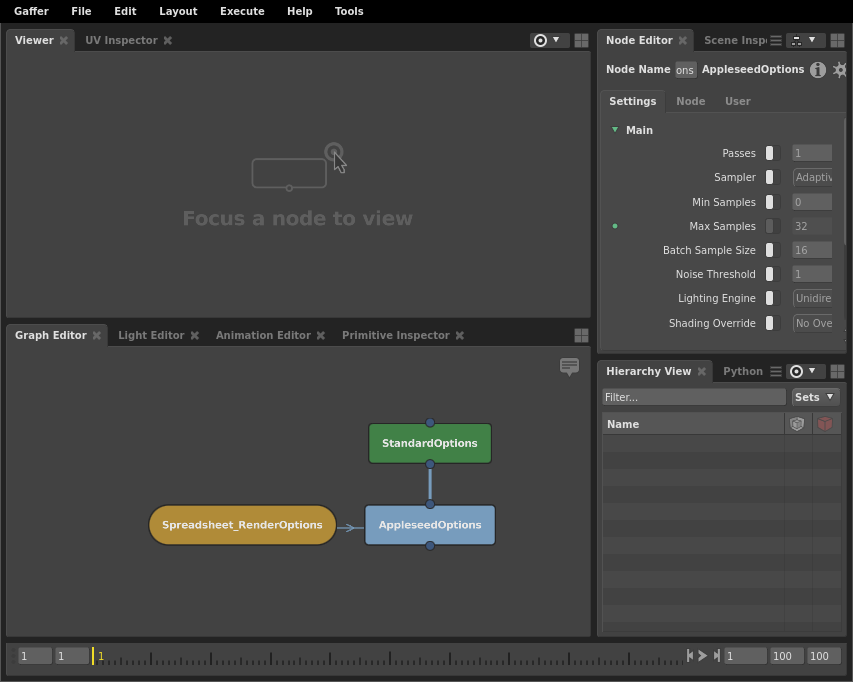Show node info icon for AppleseedOptions
The width and height of the screenshot is (853, 682).
818,70
